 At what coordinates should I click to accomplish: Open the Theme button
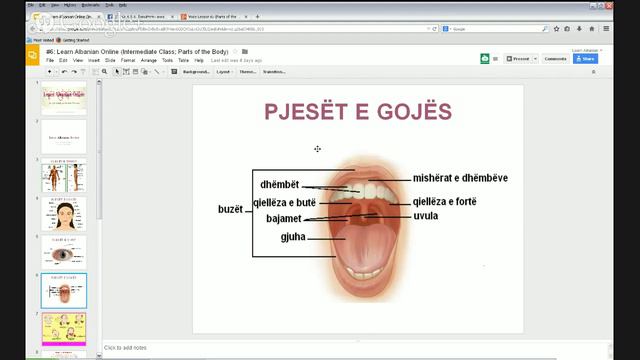[x=247, y=72]
